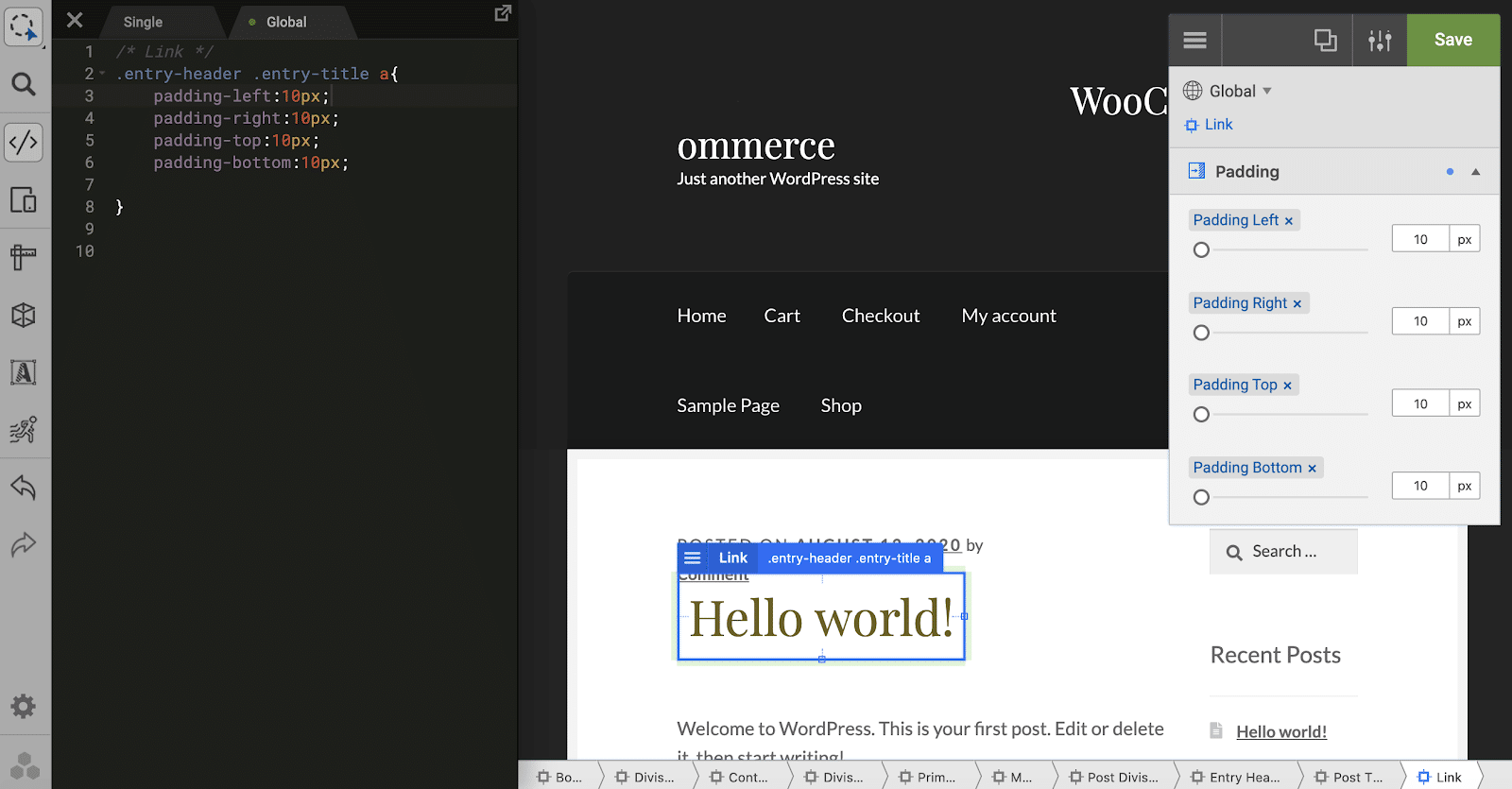Click the undo arrow in left sidebar
The height and width of the screenshot is (789, 1512).
pyautogui.click(x=24, y=488)
